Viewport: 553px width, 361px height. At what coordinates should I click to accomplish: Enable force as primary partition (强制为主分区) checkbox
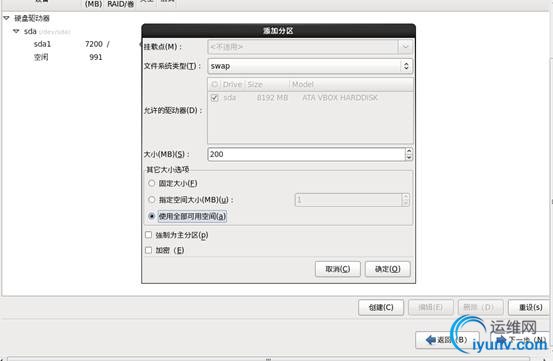pos(148,234)
